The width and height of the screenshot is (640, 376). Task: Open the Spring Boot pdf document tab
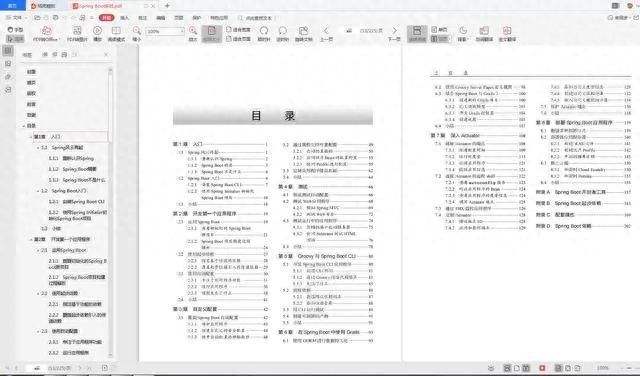click(114, 6)
